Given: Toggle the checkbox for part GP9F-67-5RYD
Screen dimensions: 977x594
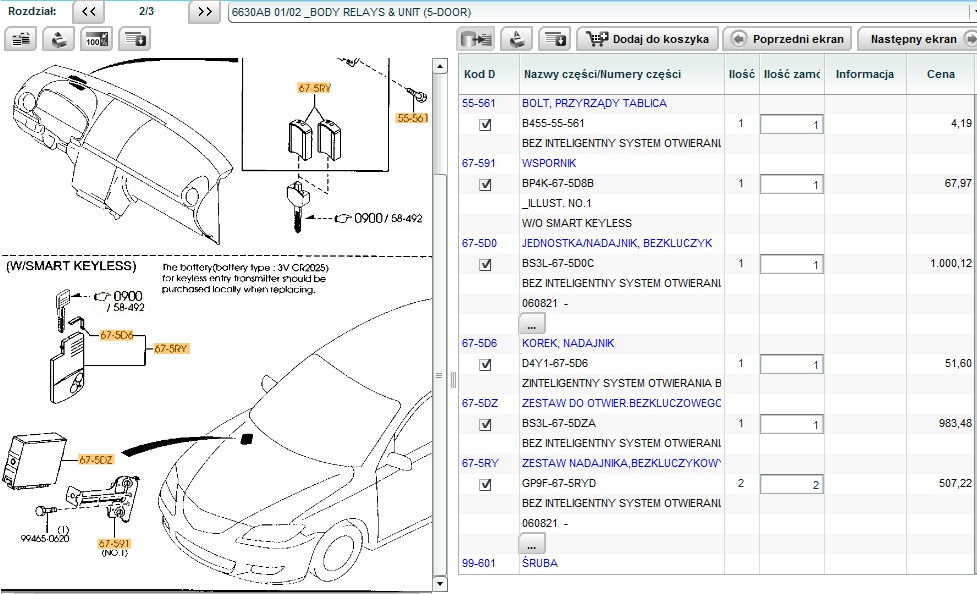Looking at the screenshot, I should pyautogui.click(x=485, y=484).
